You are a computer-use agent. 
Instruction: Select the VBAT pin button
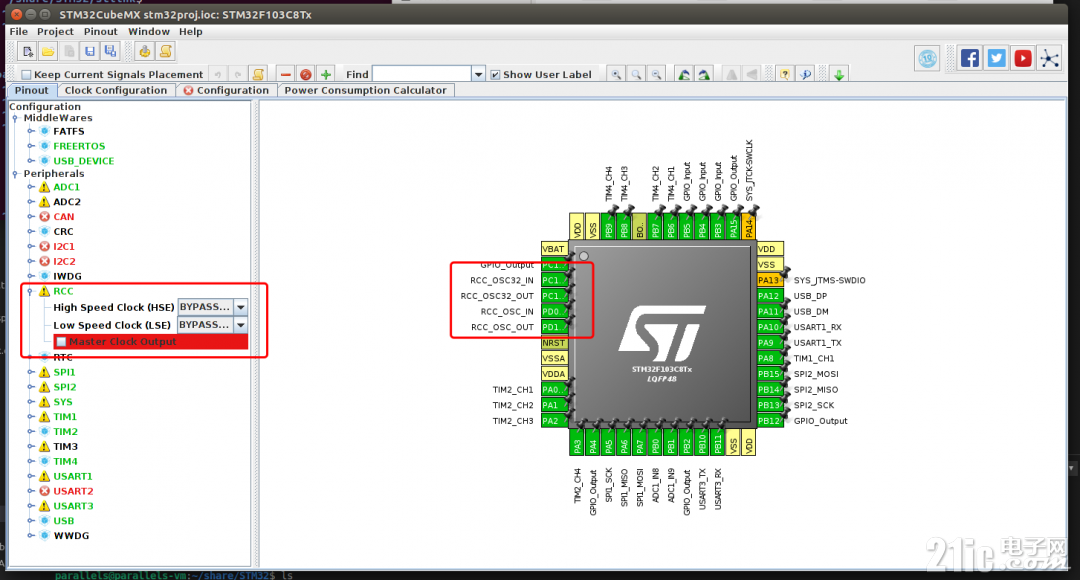coord(554,249)
